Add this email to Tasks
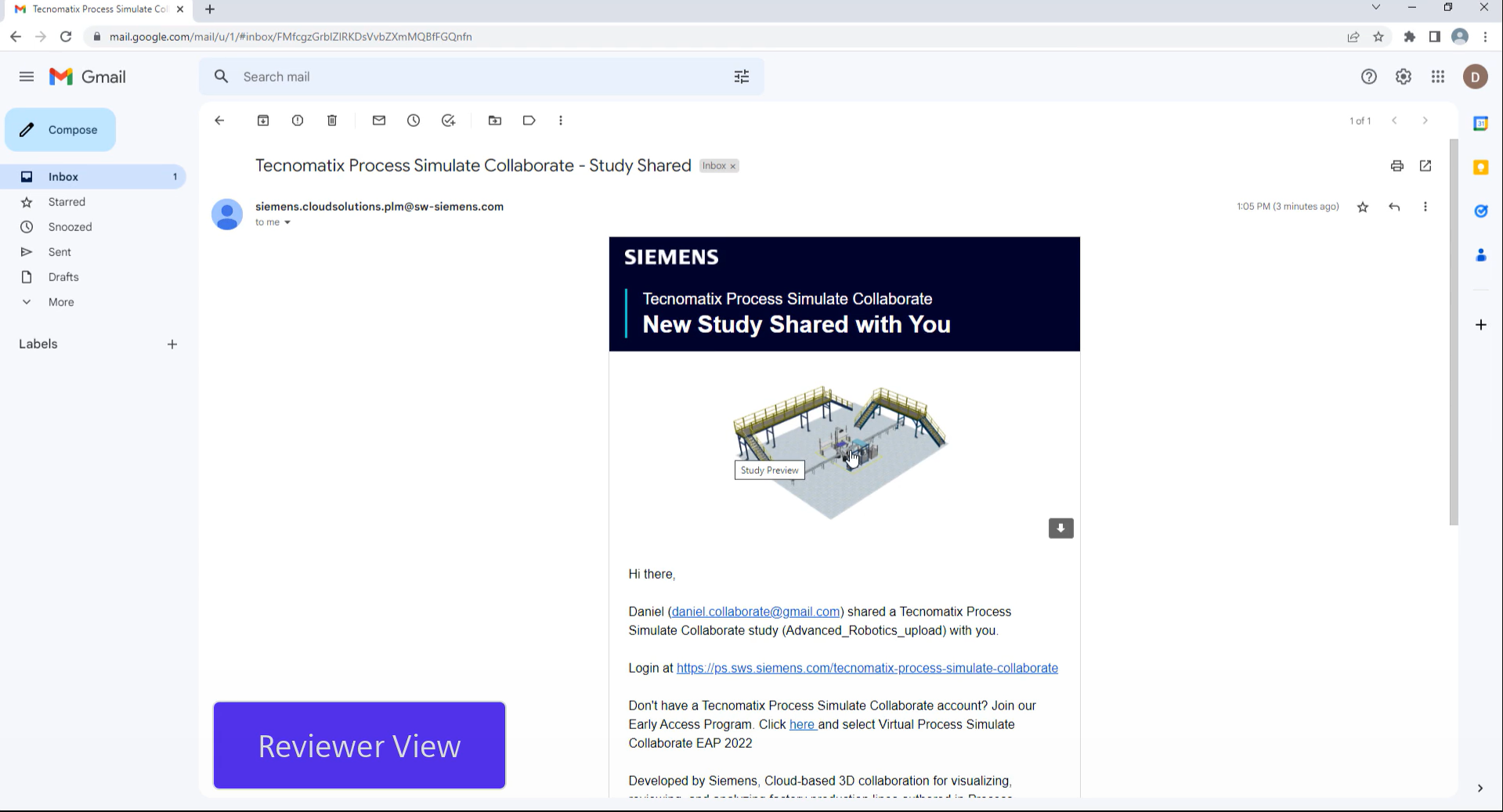 [448, 120]
